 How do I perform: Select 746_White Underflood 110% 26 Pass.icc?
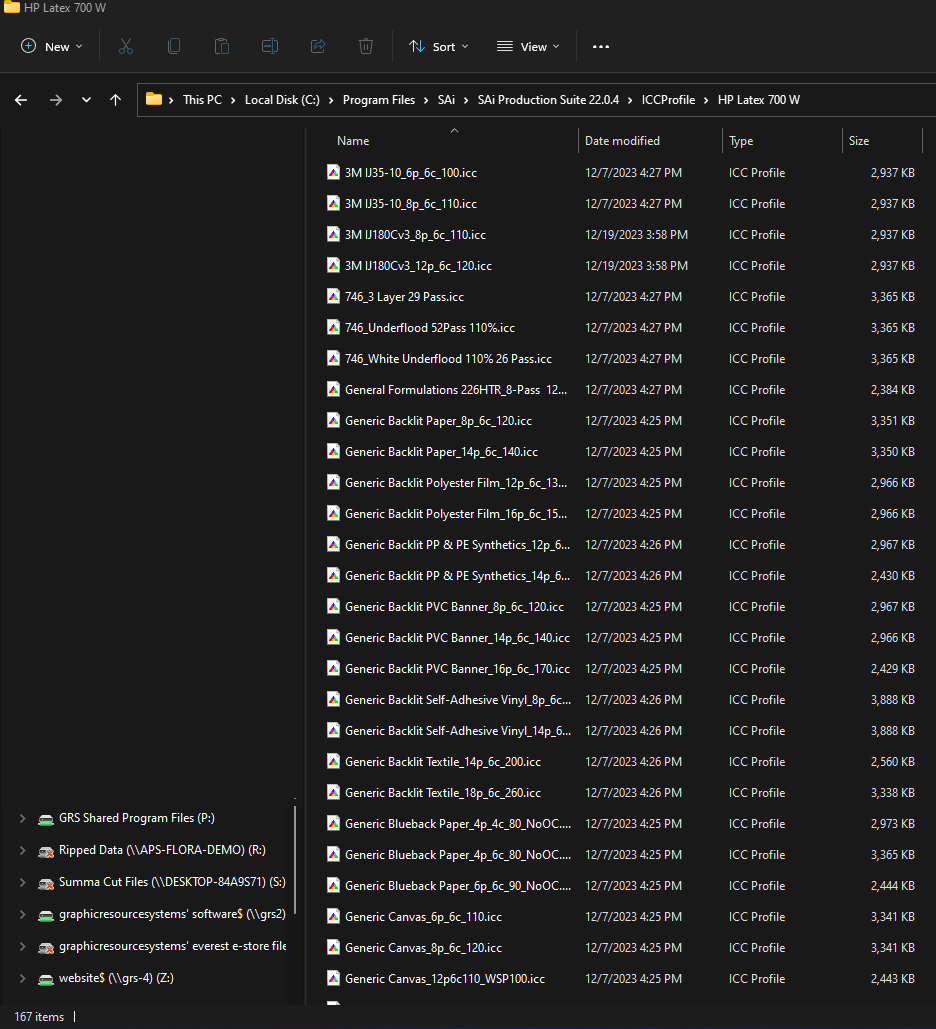tap(448, 359)
